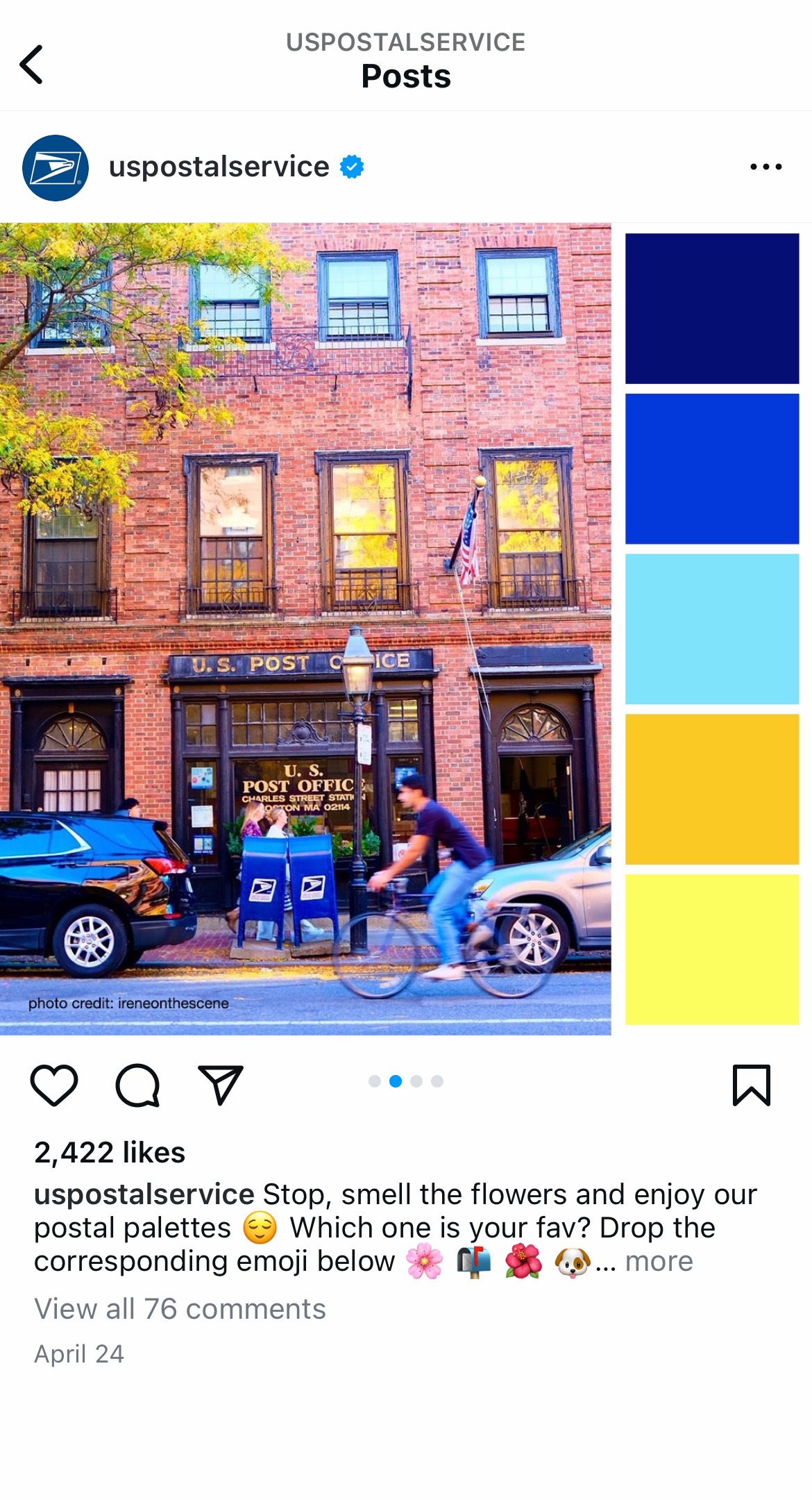Open the three-dot post options menu
The height and width of the screenshot is (1500, 812).
point(766,167)
